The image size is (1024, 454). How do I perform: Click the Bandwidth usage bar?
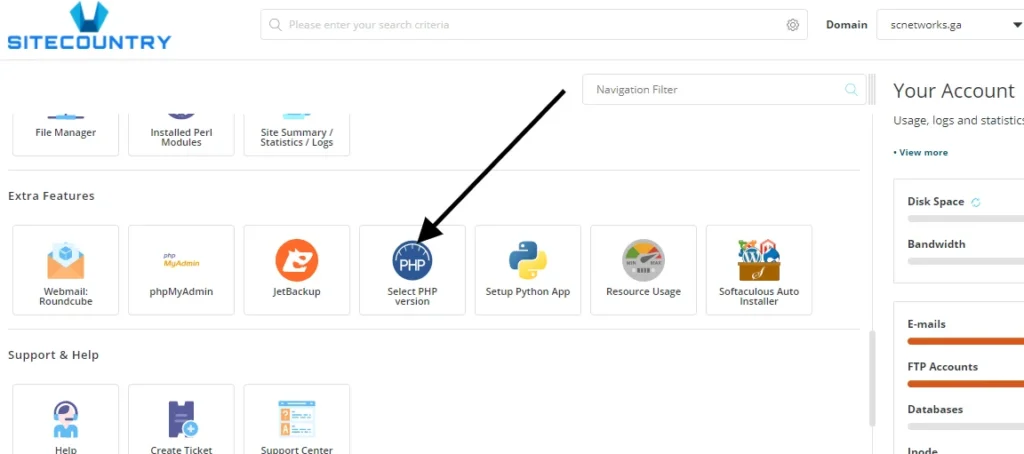(x=966, y=261)
